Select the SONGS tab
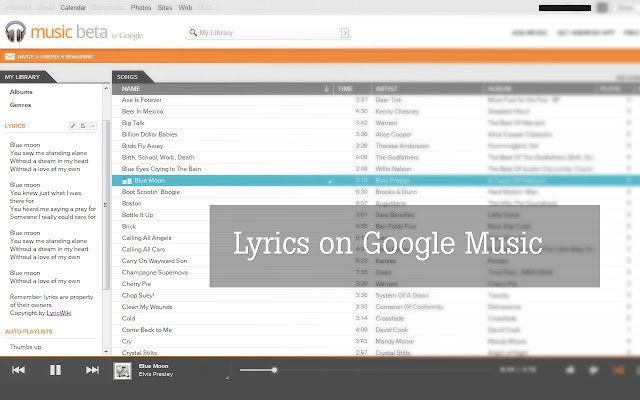 [130, 77]
